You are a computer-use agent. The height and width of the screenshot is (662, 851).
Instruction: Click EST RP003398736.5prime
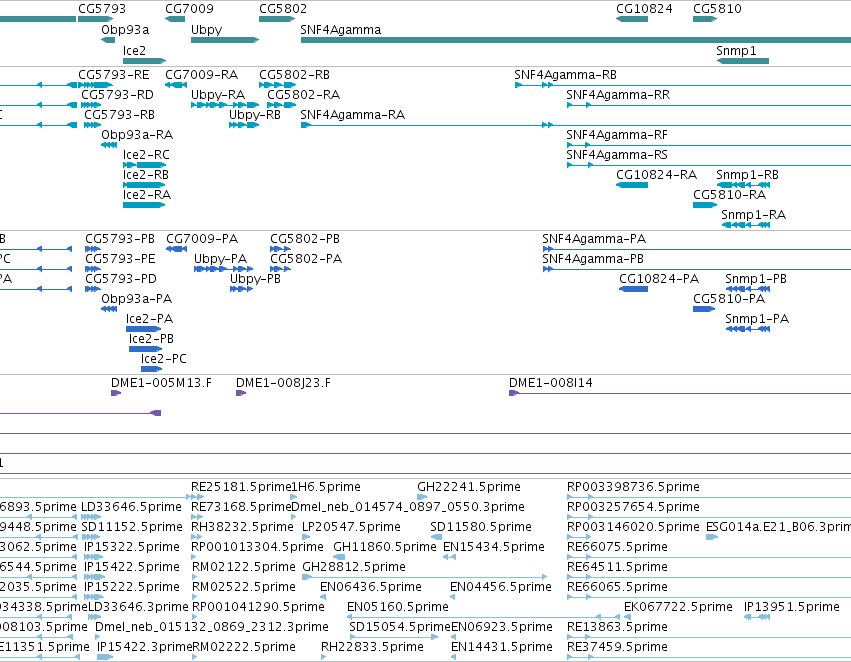(x=633, y=487)
